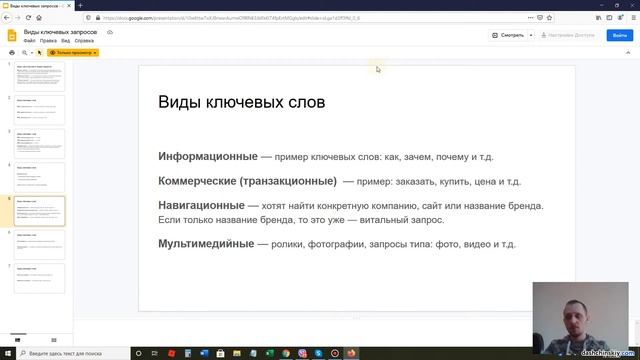Click the tracking protection shield icon
Image resolution: width=640 pixels, height=360 pixels.
point(89,18)
